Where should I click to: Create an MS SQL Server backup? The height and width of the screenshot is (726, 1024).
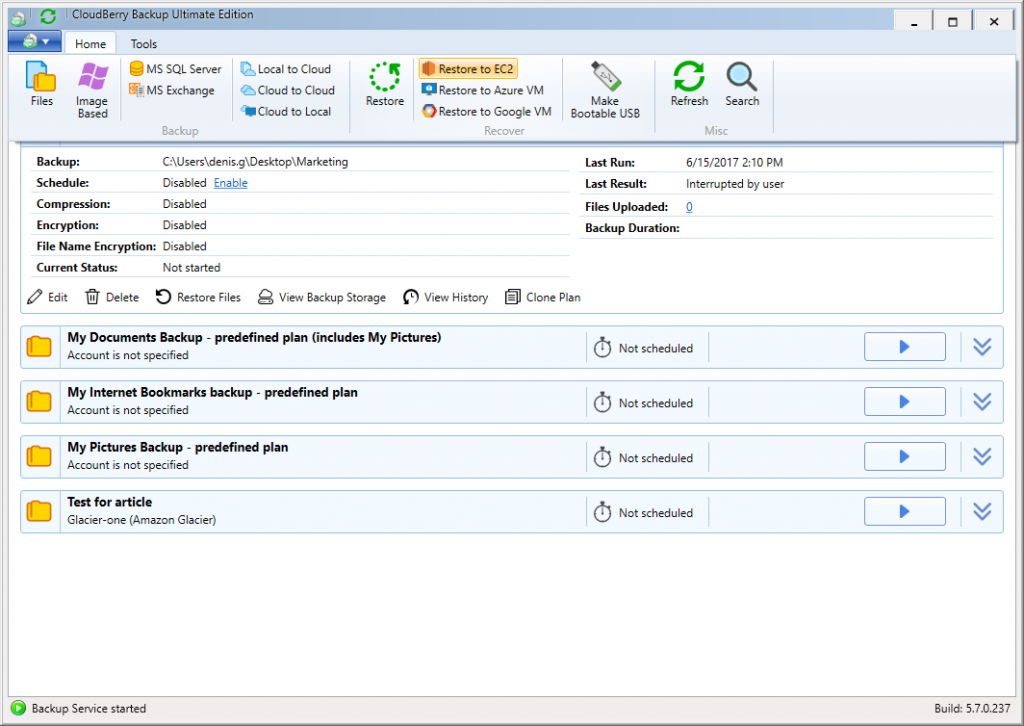coord(176,68)
